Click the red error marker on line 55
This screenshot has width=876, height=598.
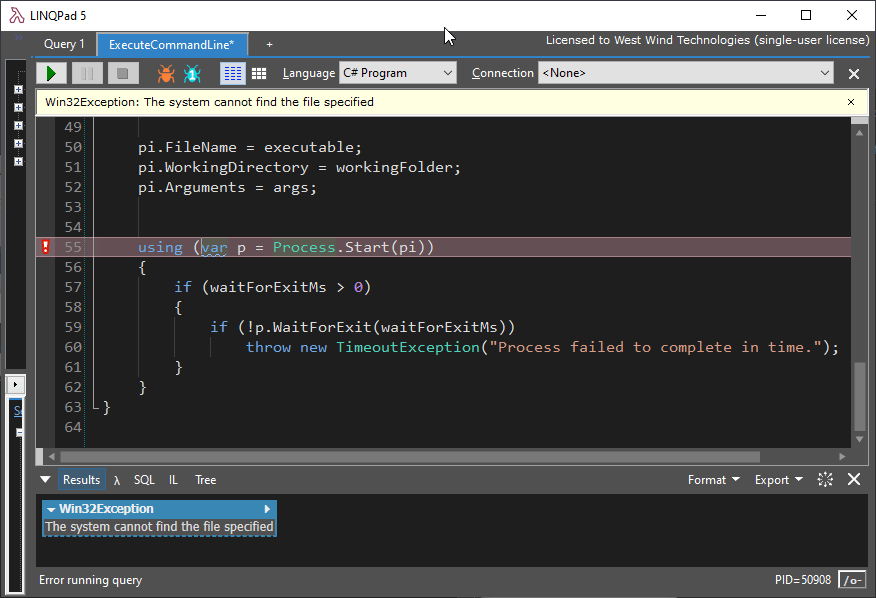45,247
